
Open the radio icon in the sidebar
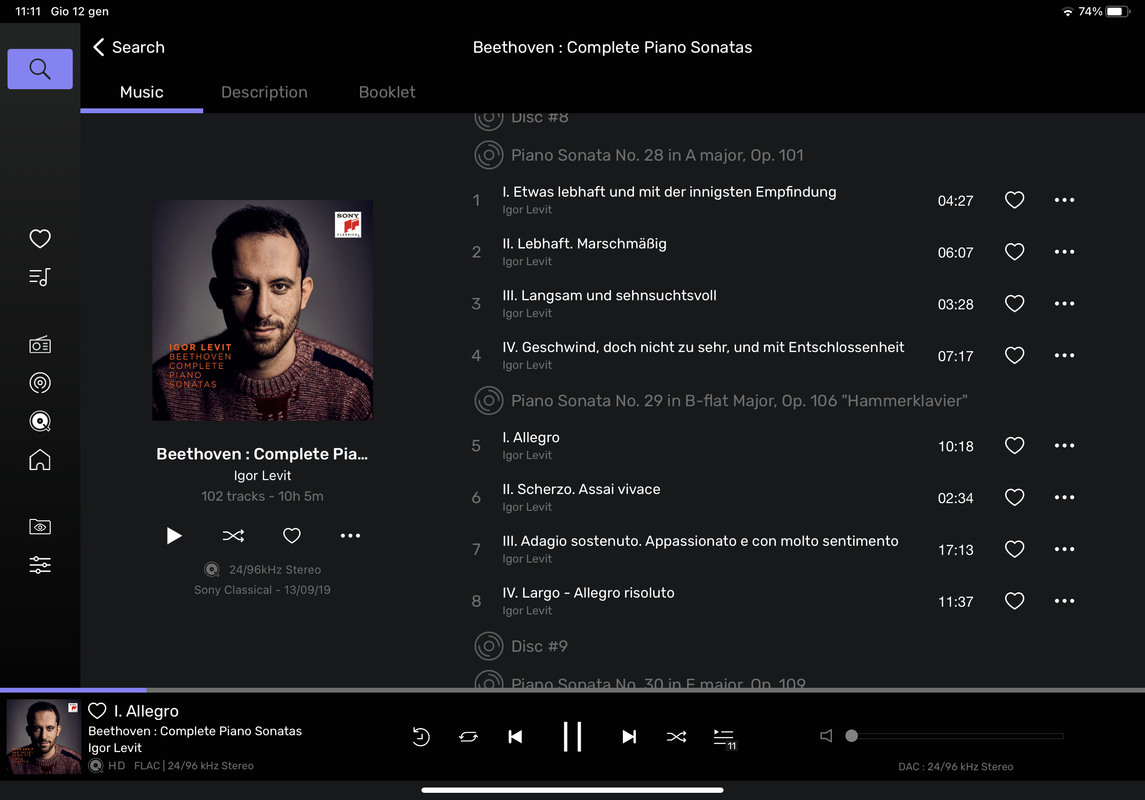pyautogui.click(x=40, y=345)
